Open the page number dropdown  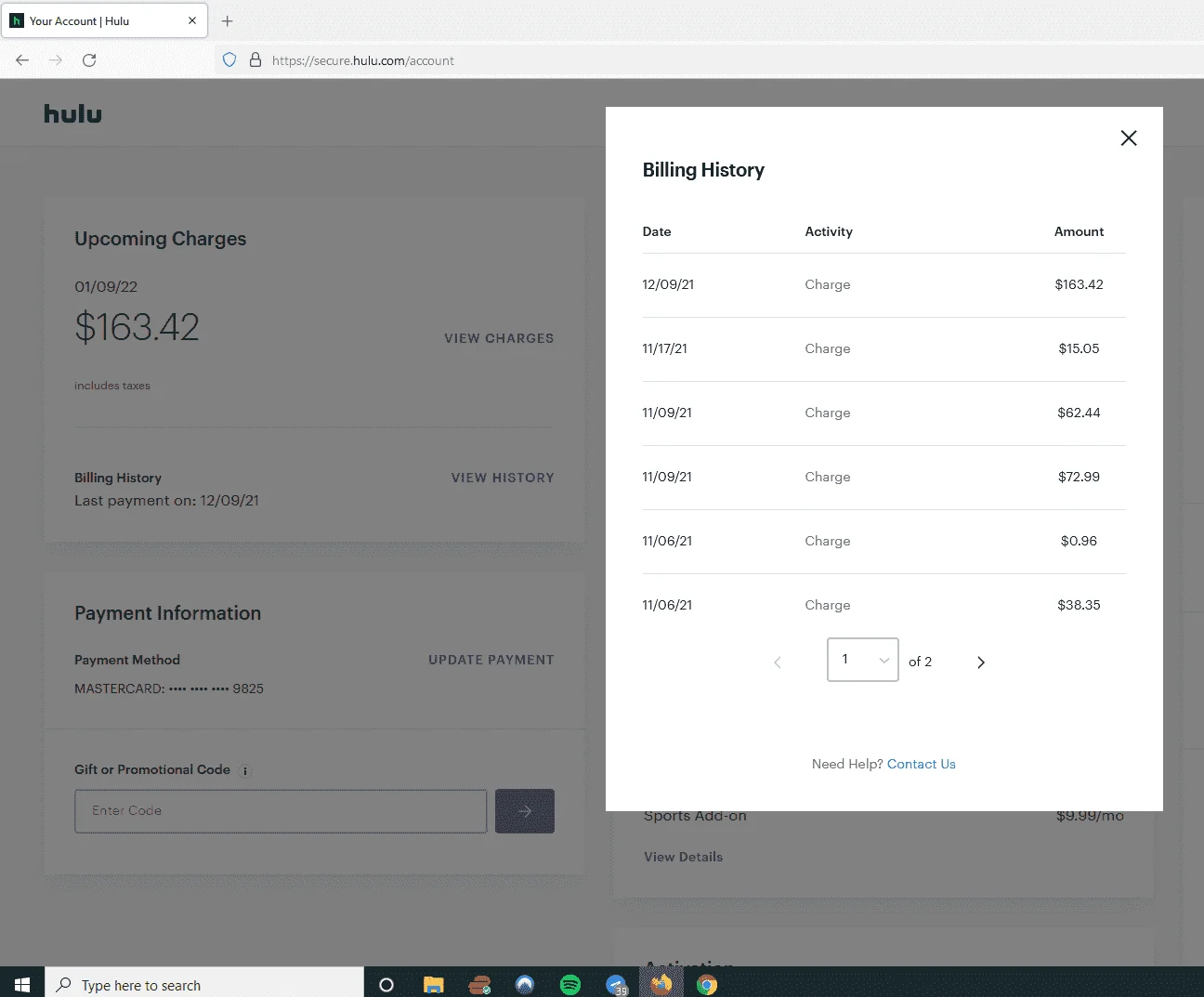point(863,660)
